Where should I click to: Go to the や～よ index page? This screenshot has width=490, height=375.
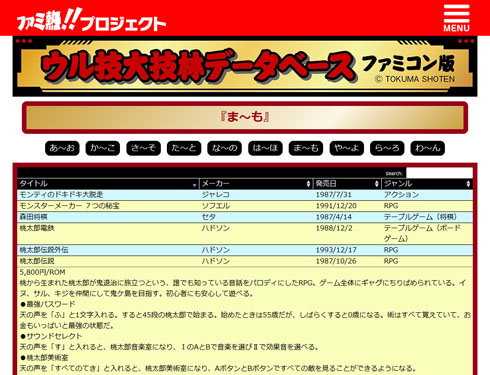pyautogui.click(x=347, y=148)
